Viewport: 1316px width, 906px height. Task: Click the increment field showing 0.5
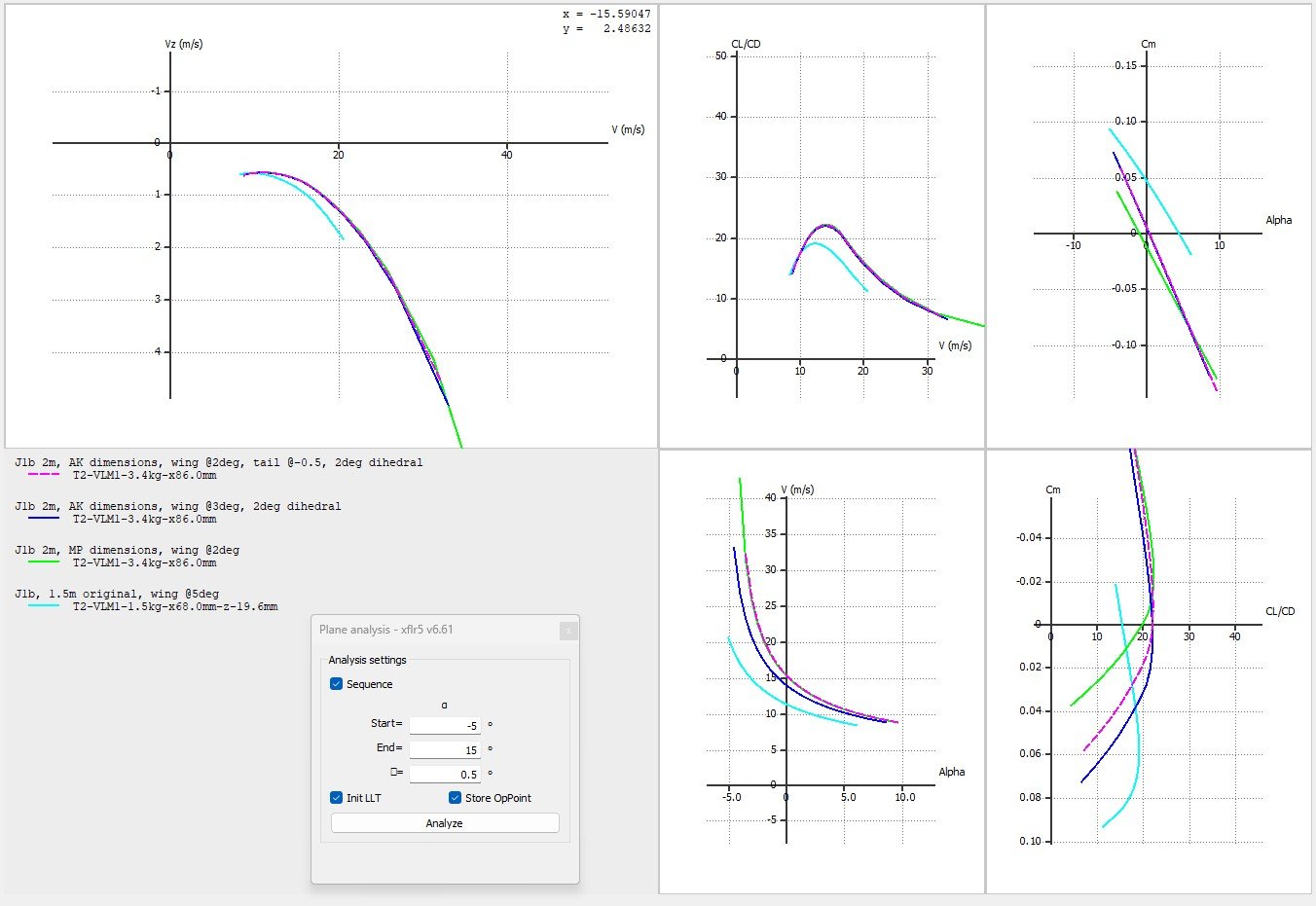coord(445,774)
